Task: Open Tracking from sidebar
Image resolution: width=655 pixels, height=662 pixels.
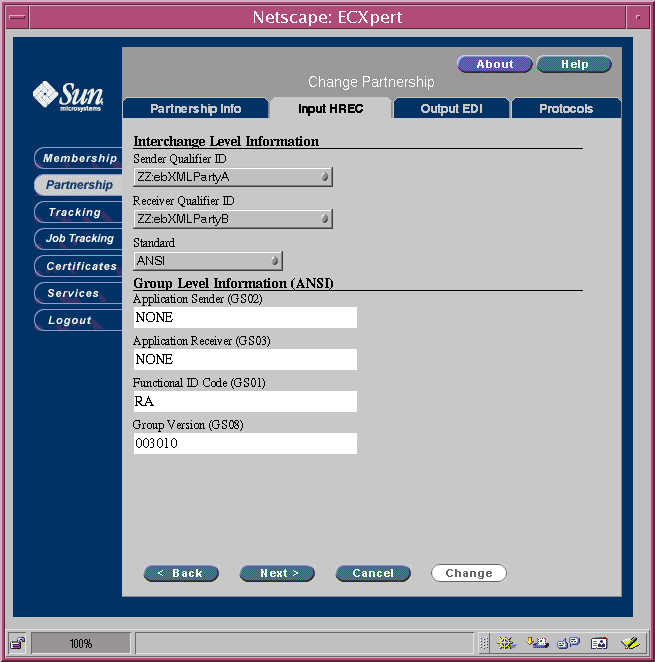Action: 79,212
